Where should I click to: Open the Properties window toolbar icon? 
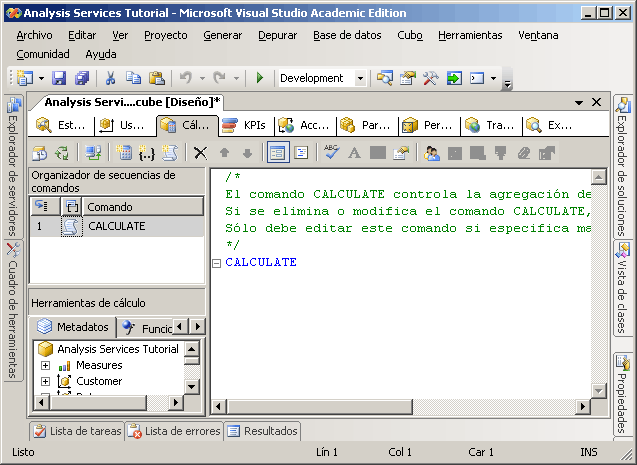click(x=408, y=78)
